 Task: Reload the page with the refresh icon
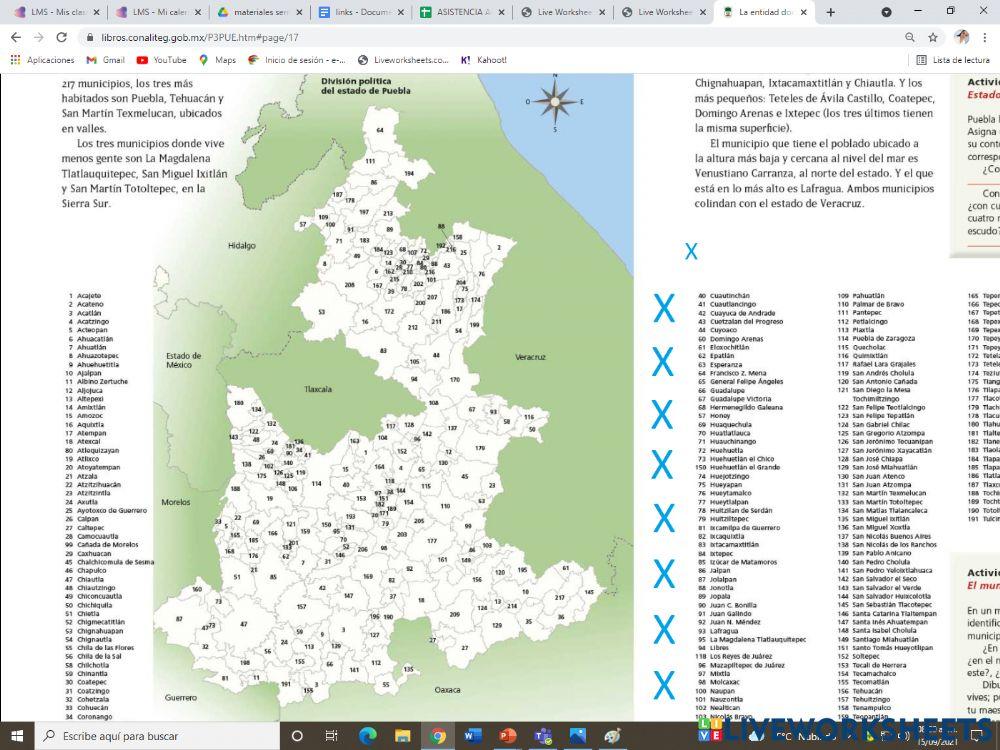coord(62,37)
